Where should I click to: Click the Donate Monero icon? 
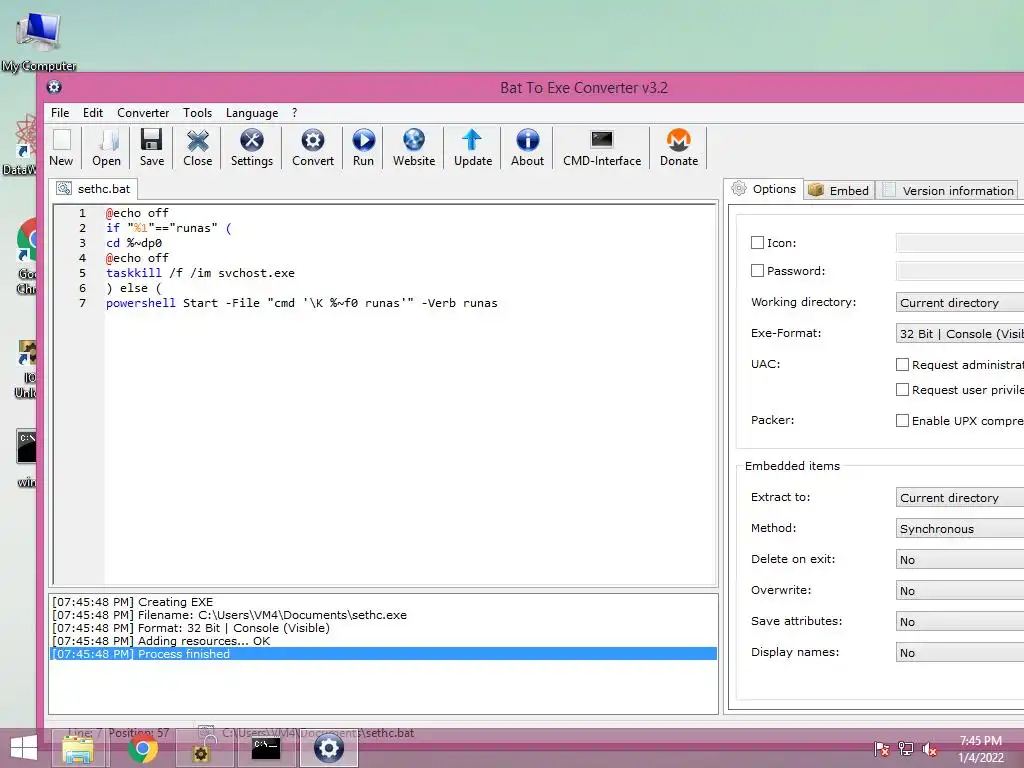click(x=679, y=148)
